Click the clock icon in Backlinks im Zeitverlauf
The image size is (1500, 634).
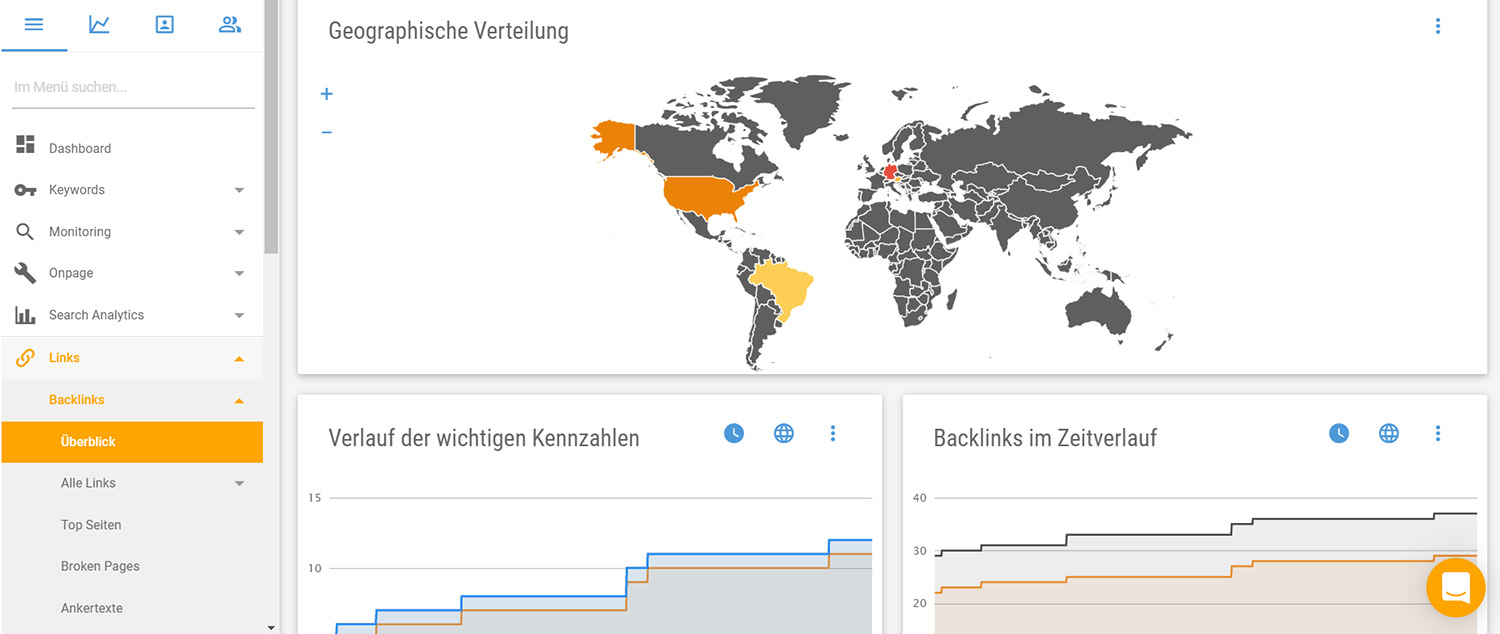(1339, 433)
